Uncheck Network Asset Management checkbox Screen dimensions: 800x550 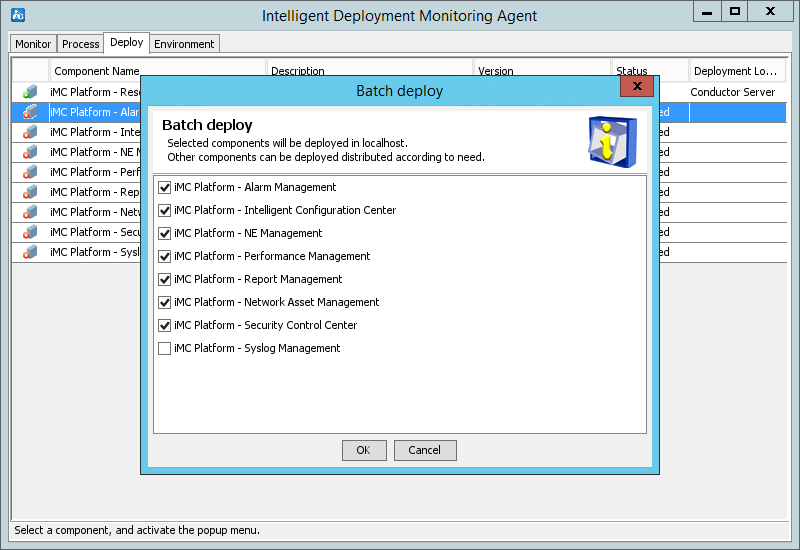tap(164, 302)
